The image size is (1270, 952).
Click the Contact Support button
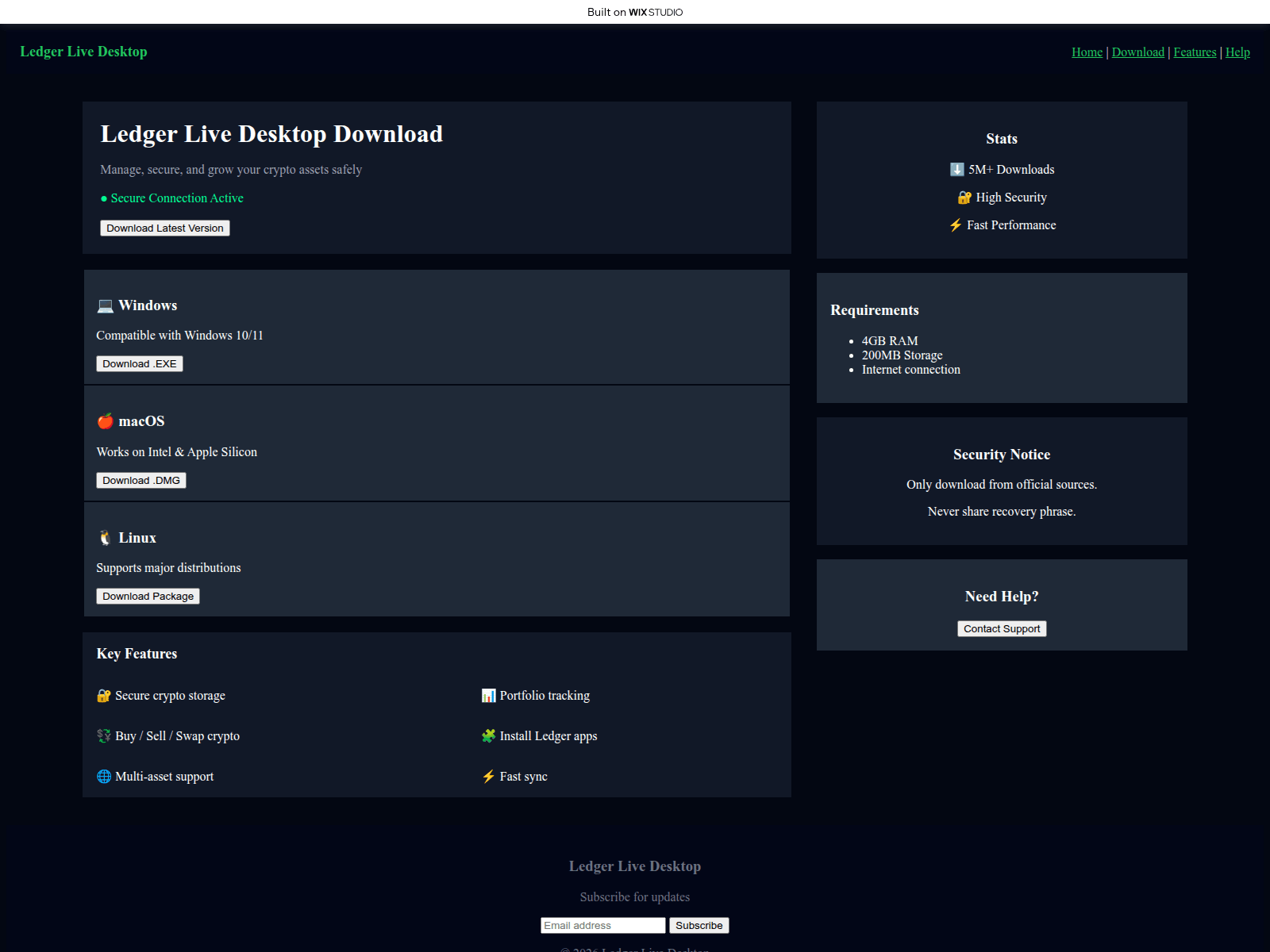click(1002, 629)
